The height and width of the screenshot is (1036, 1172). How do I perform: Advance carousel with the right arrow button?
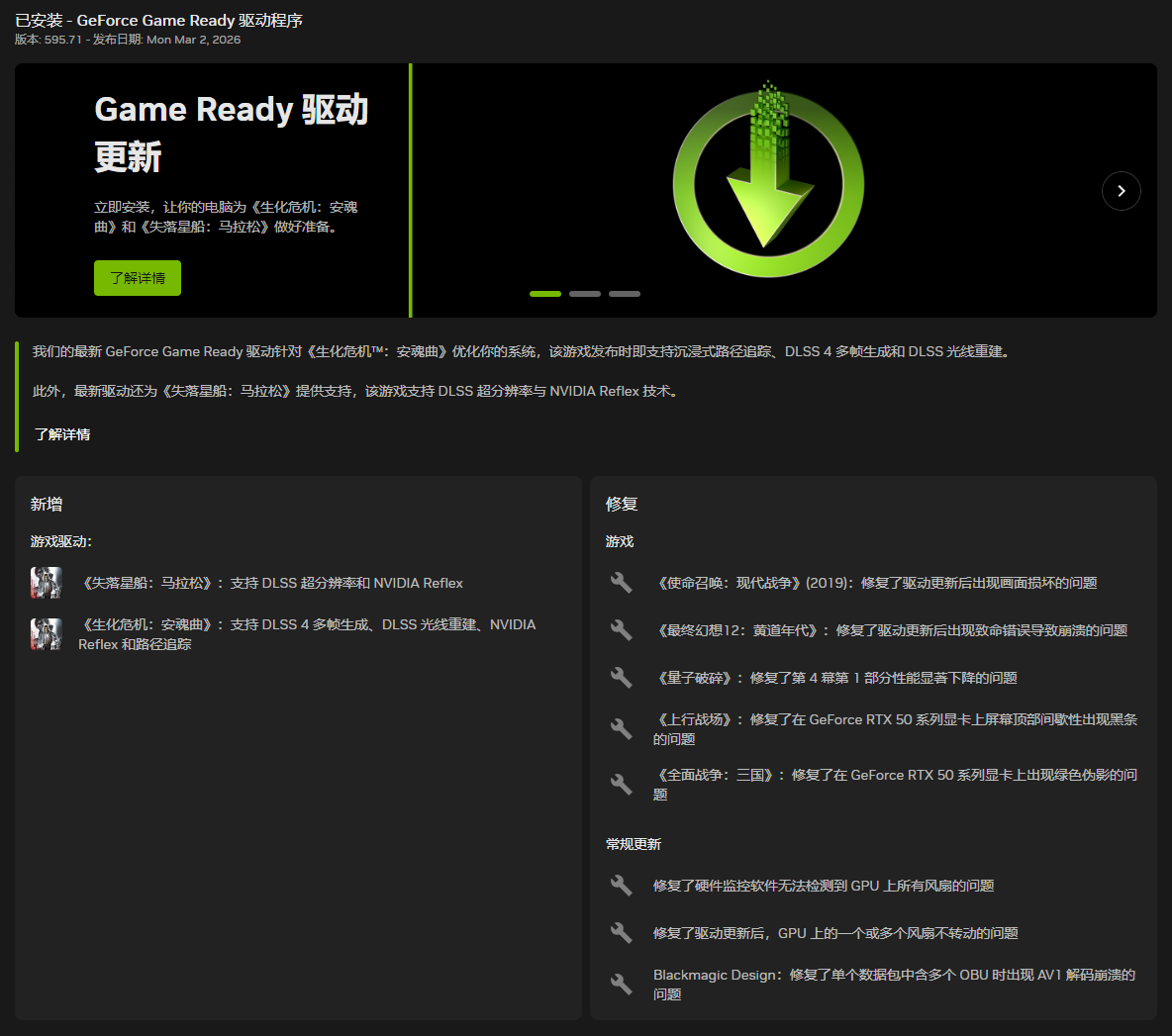(x=1122, y=191)
